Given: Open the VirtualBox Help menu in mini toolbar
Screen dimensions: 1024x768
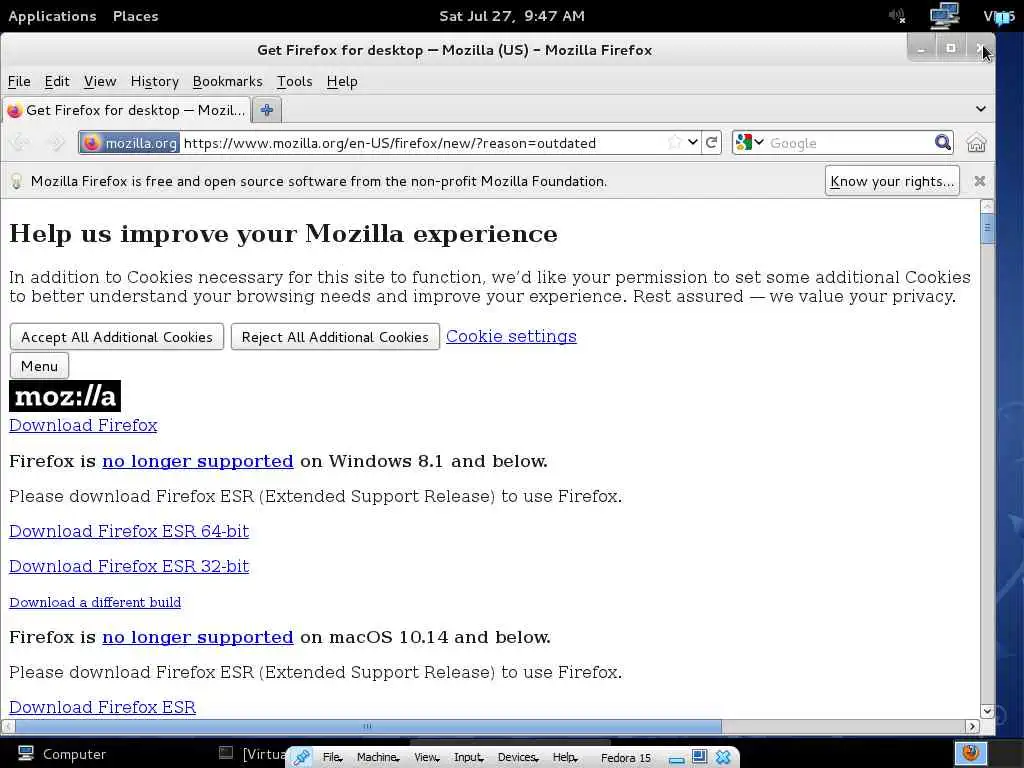Looking at the screenshot, I should 565,758.
